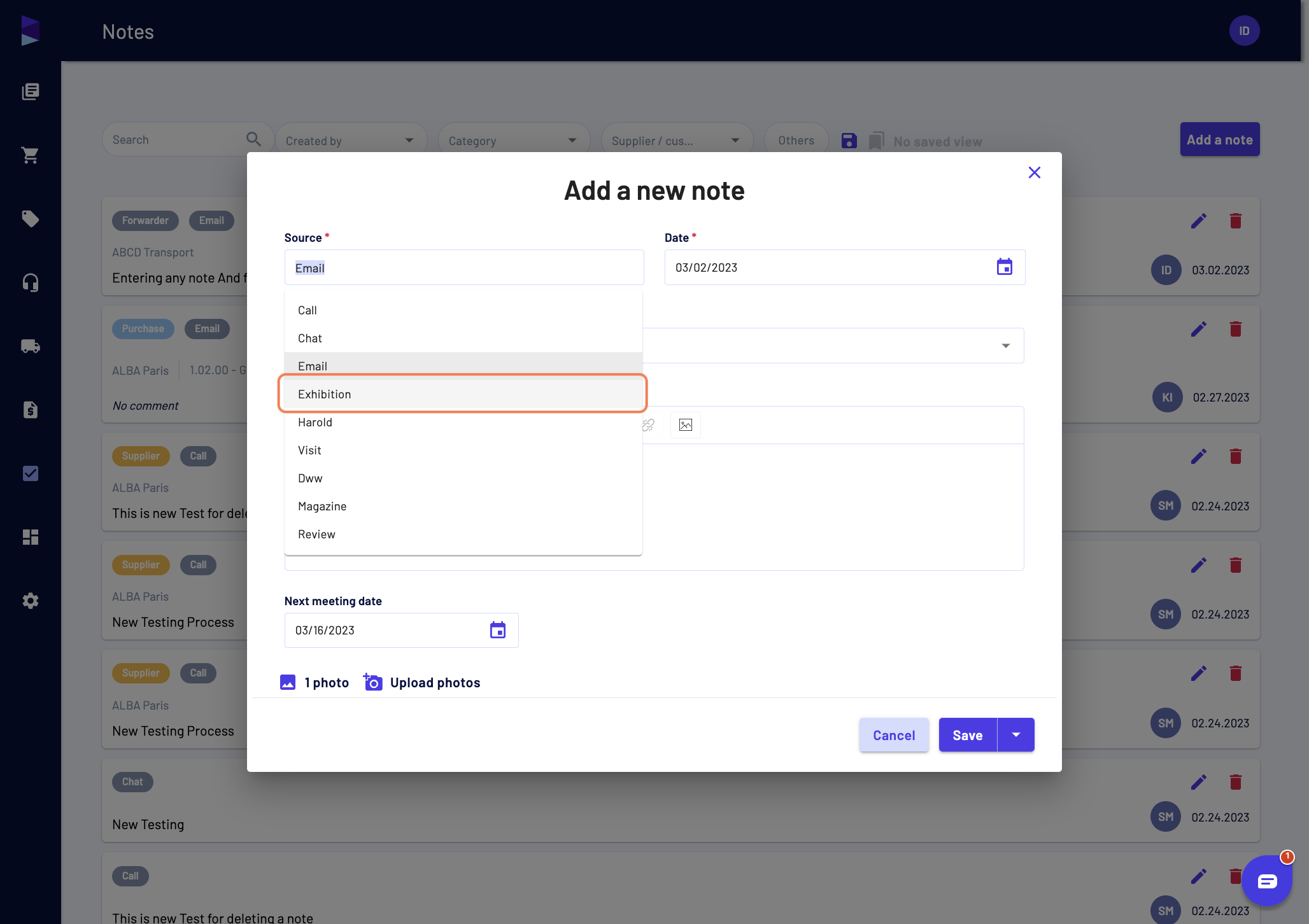Select Review from the Source list
1309x924 pixels.
tap(463, 534)
